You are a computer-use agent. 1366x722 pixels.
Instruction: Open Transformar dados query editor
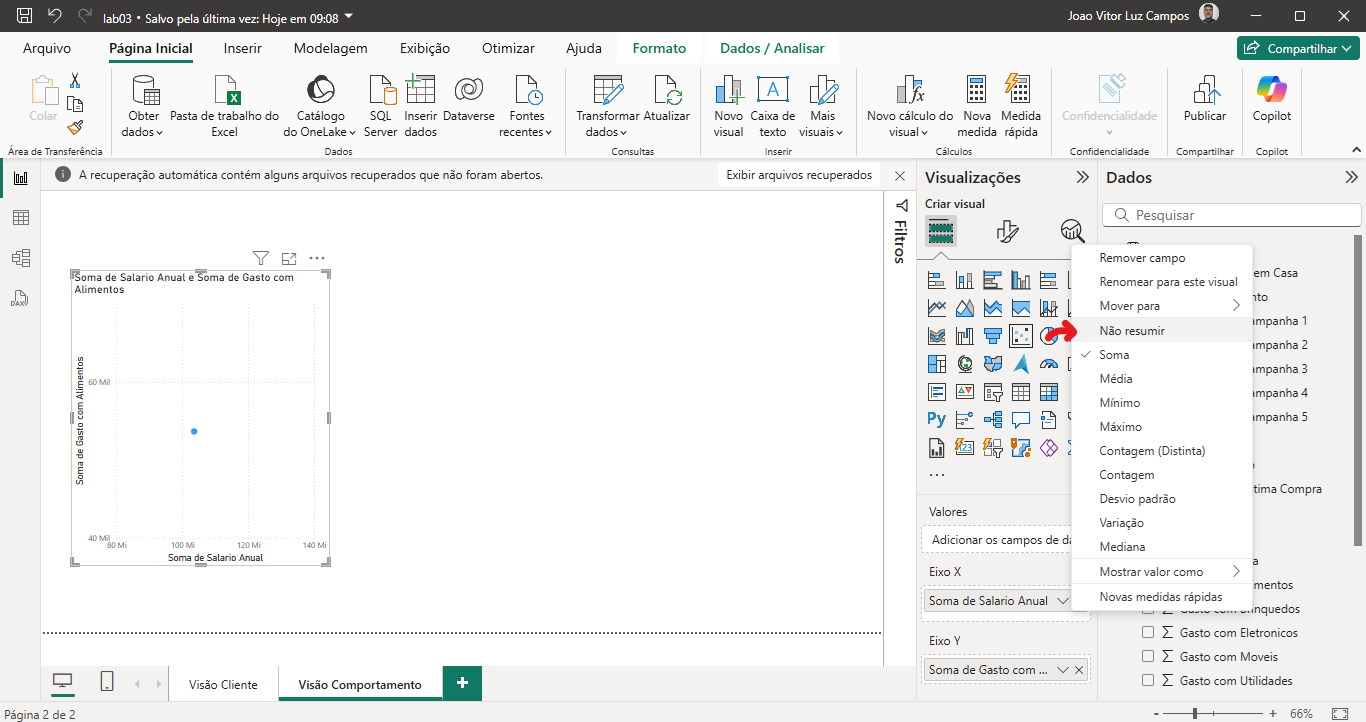(607, 106)
